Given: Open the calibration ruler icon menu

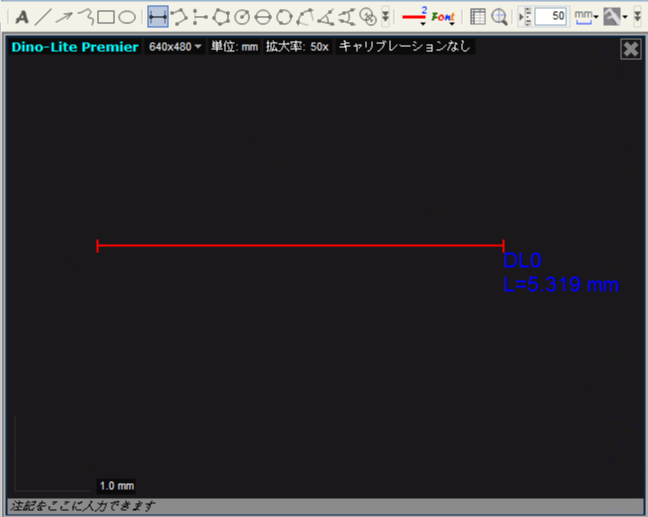Looking at the screenshot, I should (x=616, y=17).
